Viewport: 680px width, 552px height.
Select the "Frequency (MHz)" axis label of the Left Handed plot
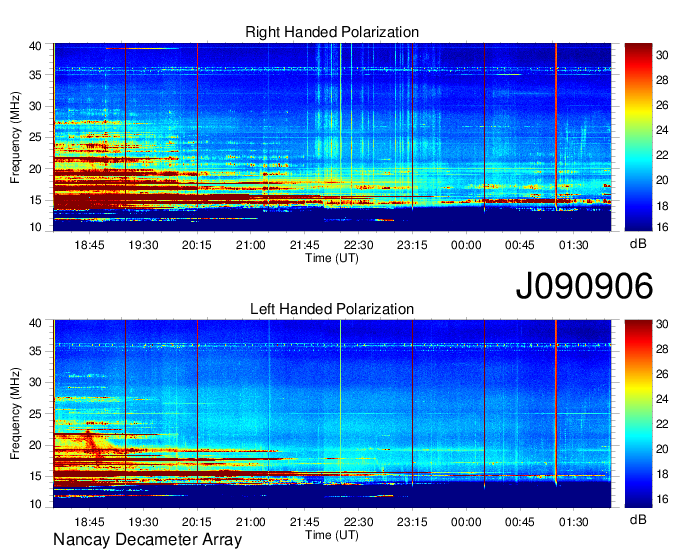click(x=15, y=414)
